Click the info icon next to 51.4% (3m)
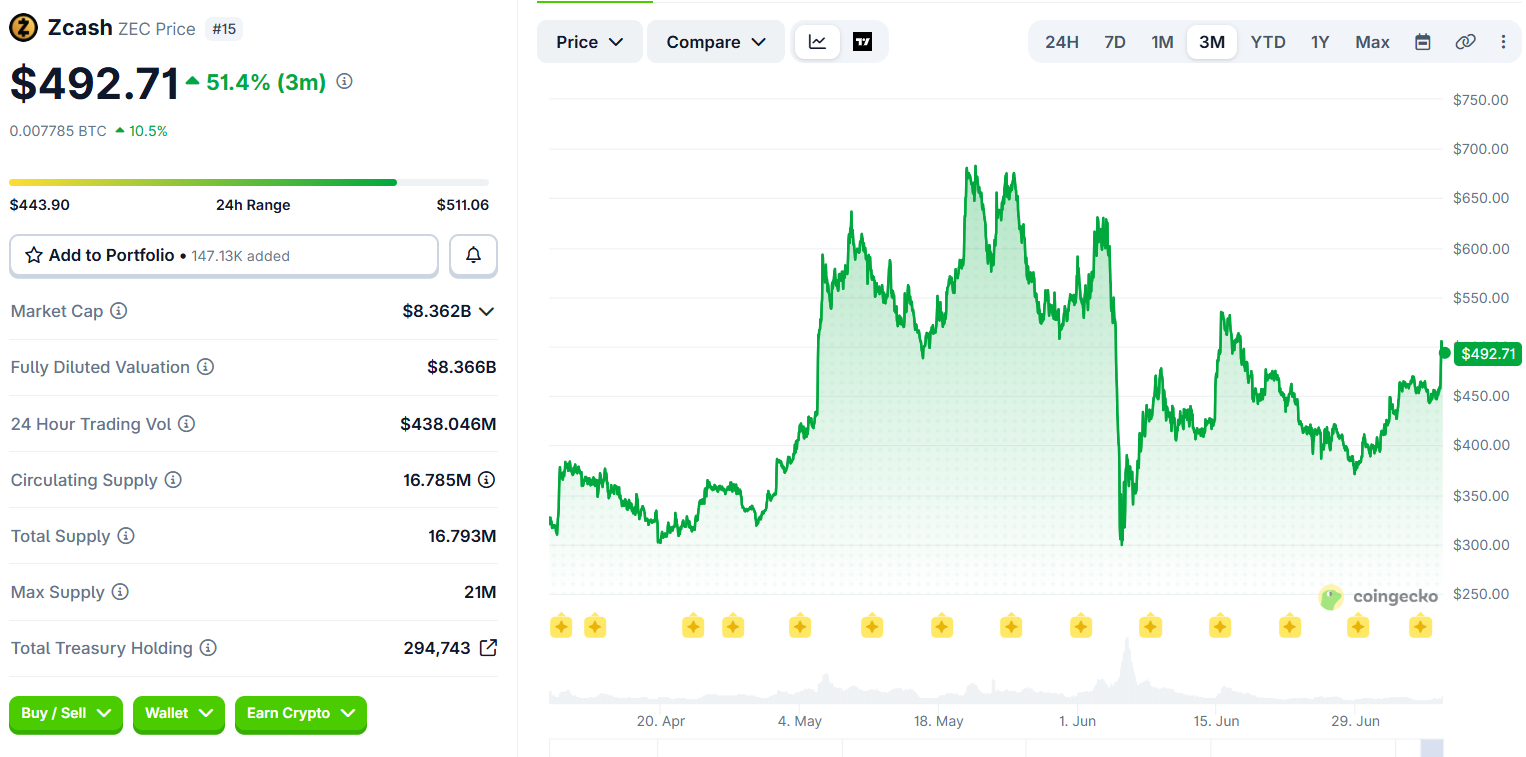Viewport: 1526px width, 757px height. click(x=344, y=82)
